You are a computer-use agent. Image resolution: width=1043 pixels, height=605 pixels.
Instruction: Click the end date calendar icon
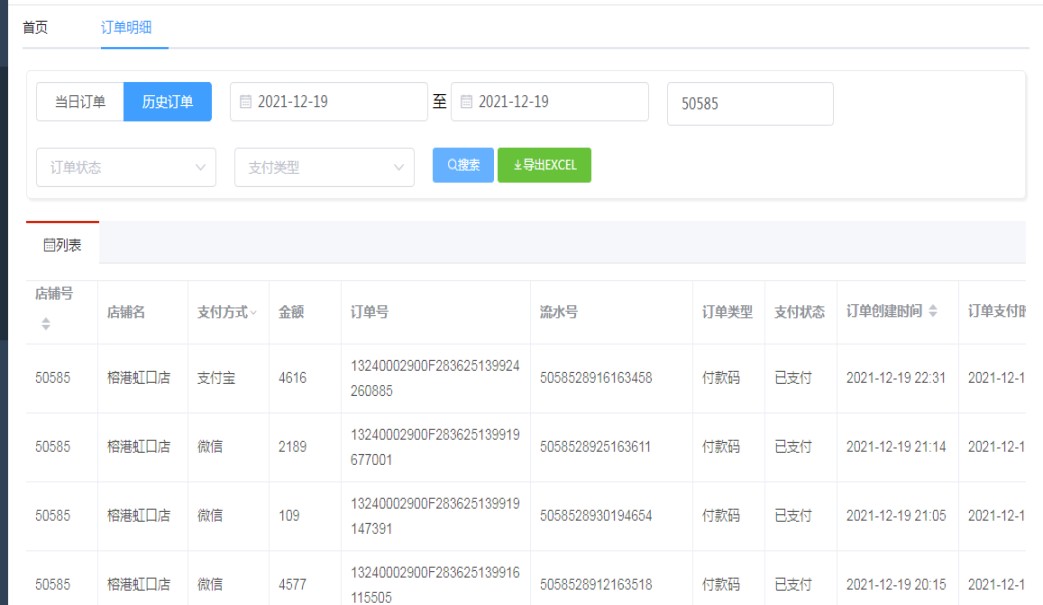[x=467, y=102]
